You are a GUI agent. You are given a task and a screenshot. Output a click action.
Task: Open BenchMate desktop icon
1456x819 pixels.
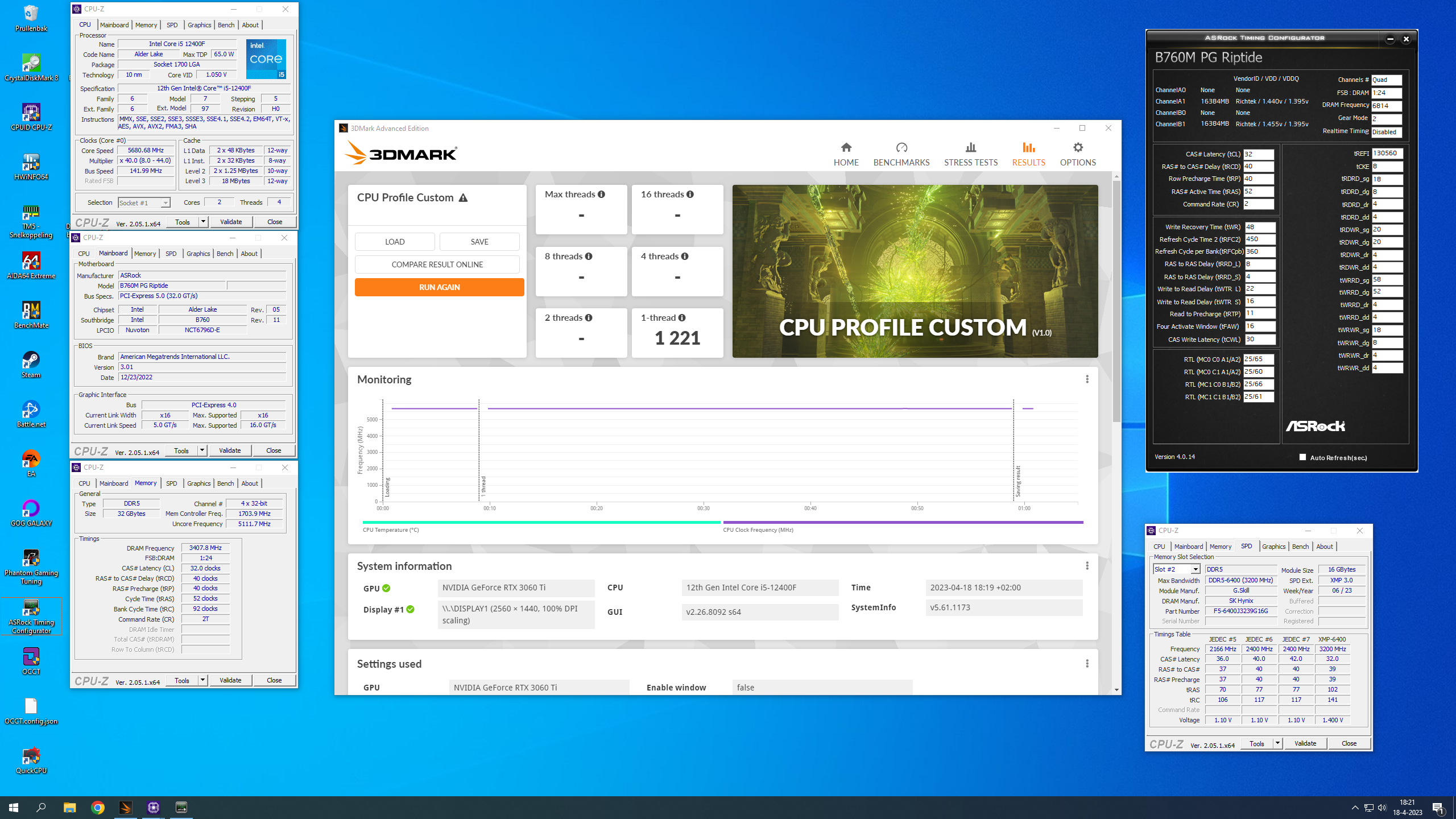[x=31, y=315]
